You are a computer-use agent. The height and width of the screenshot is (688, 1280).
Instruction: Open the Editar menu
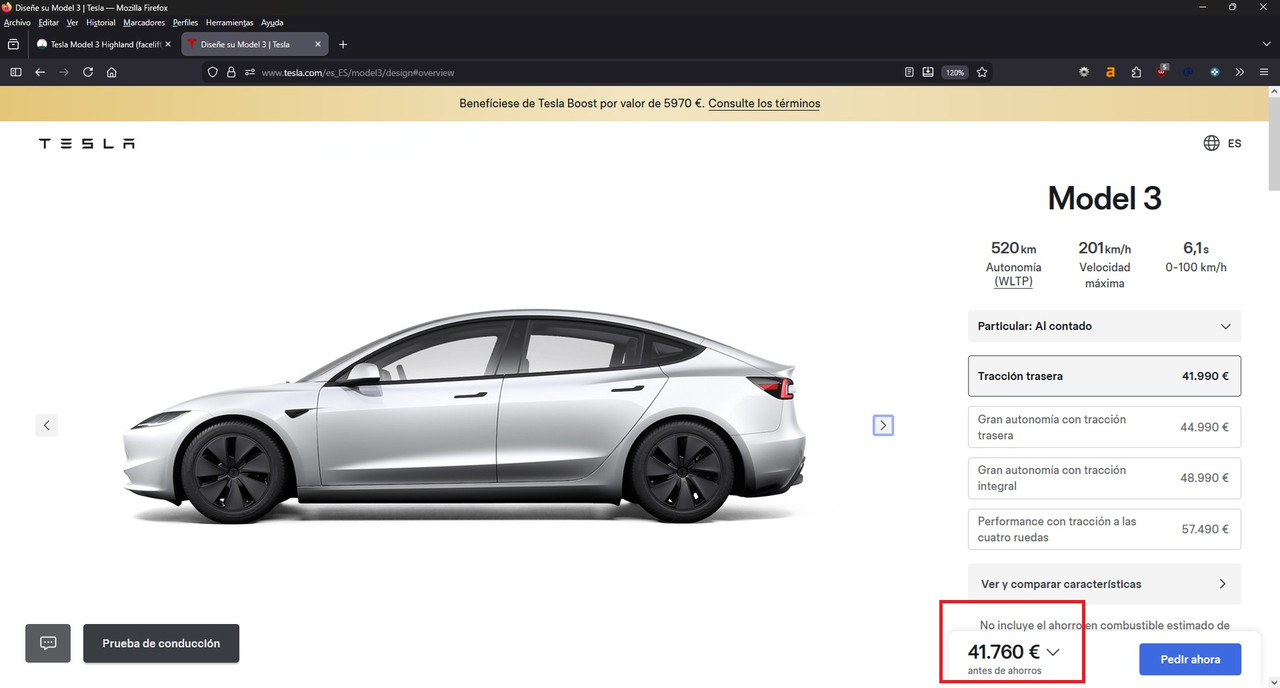click(x=48, y=22)
